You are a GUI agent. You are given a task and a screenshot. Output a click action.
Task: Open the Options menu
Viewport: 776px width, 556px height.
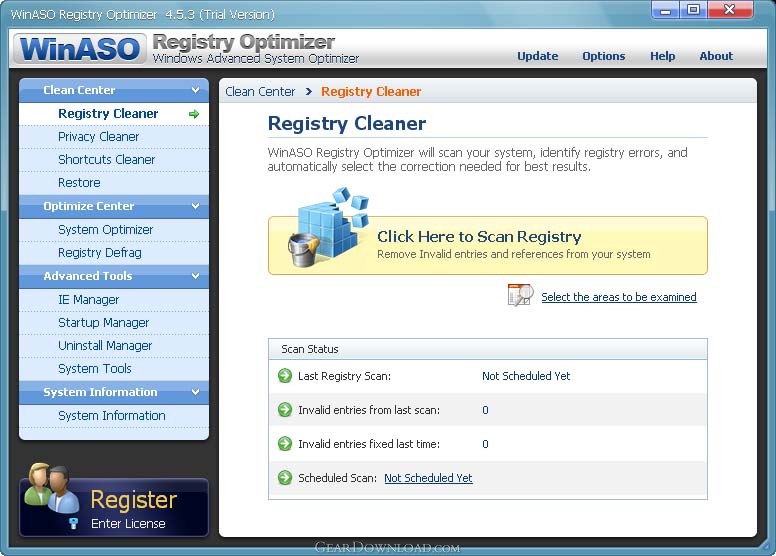604,56
